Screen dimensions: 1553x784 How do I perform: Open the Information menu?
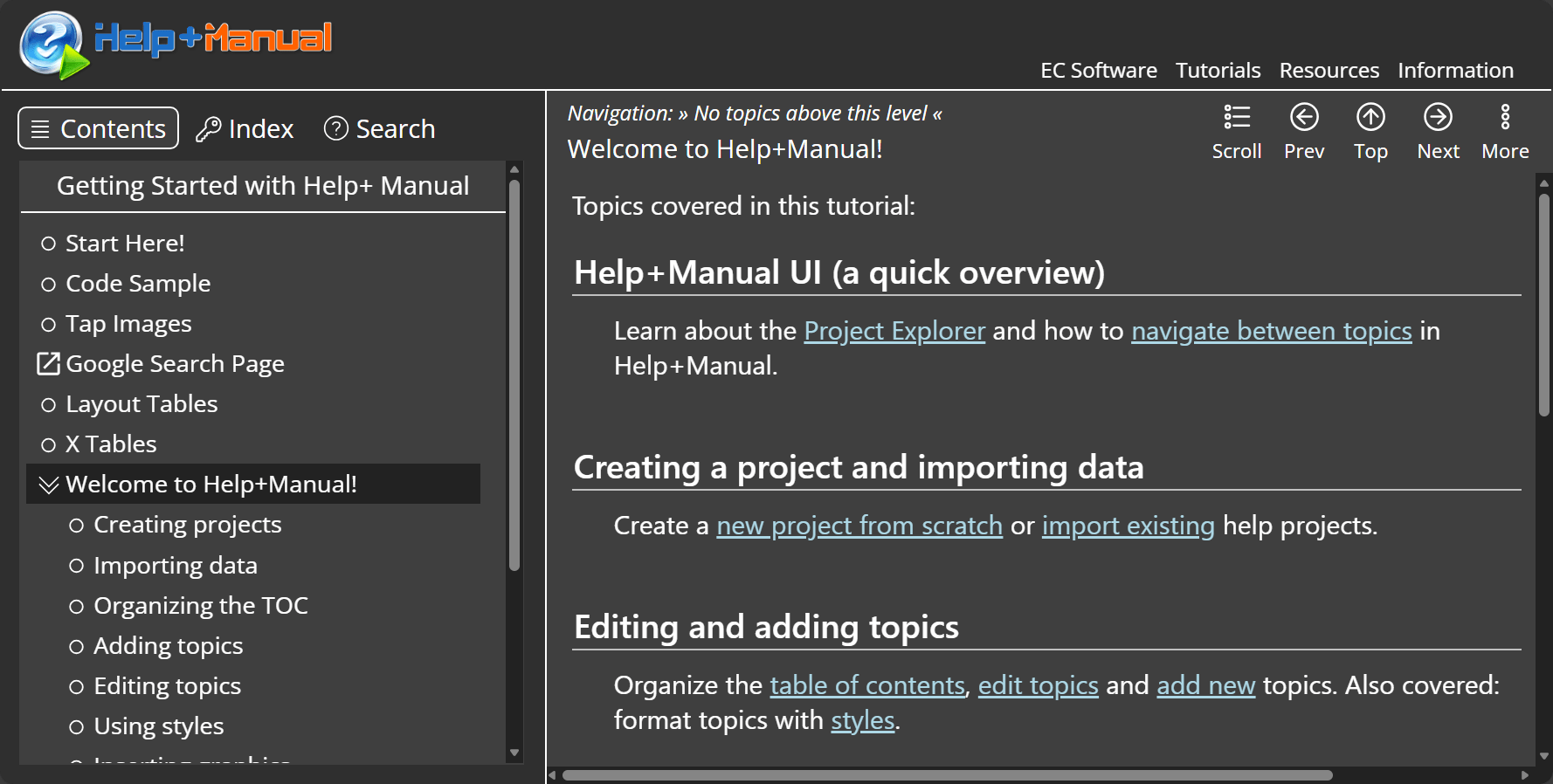[1455, 70]
